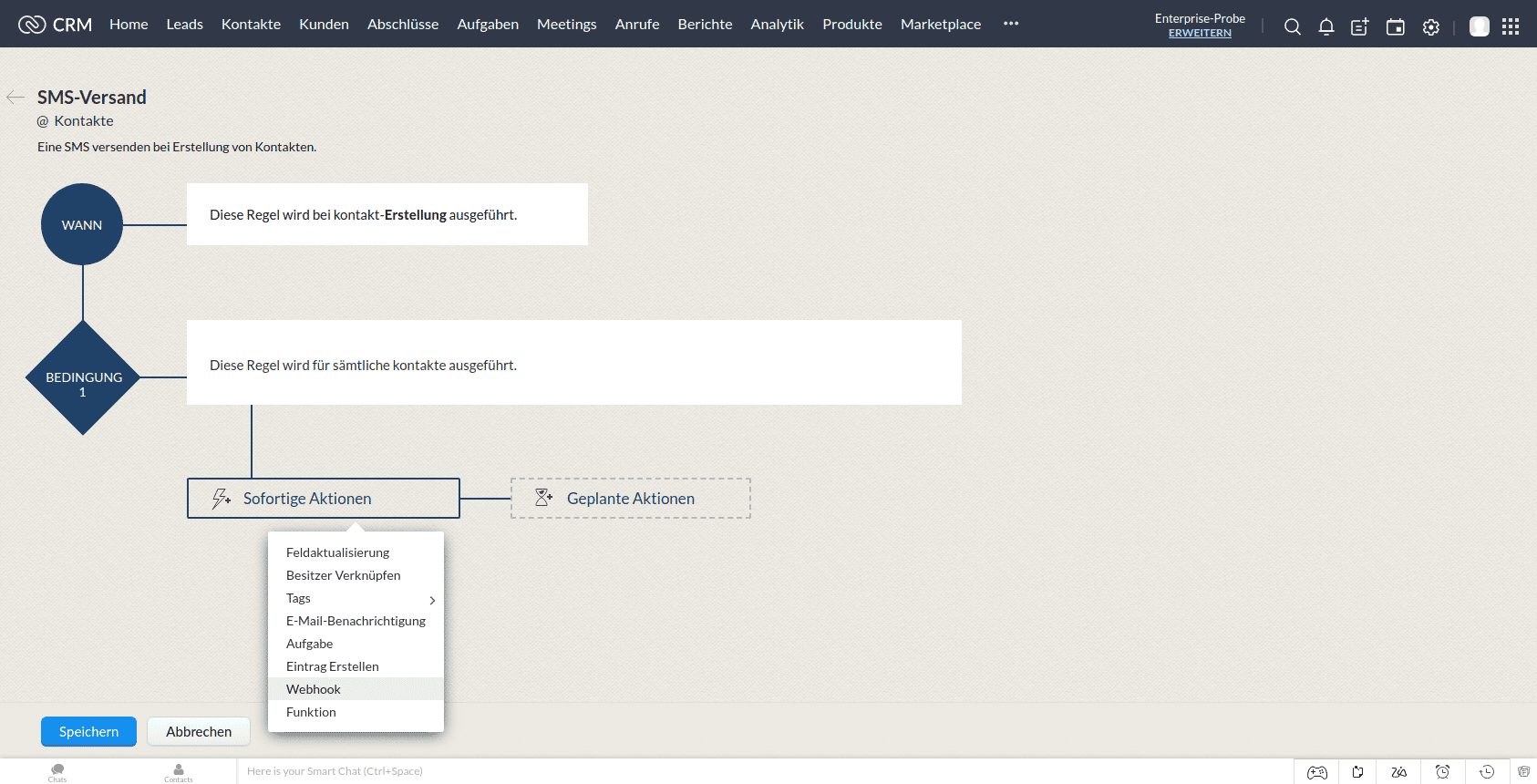This screenshot has height=784, width=1537.
Task: Click the calendar icon in header
Action: (x=1395, y=26)
